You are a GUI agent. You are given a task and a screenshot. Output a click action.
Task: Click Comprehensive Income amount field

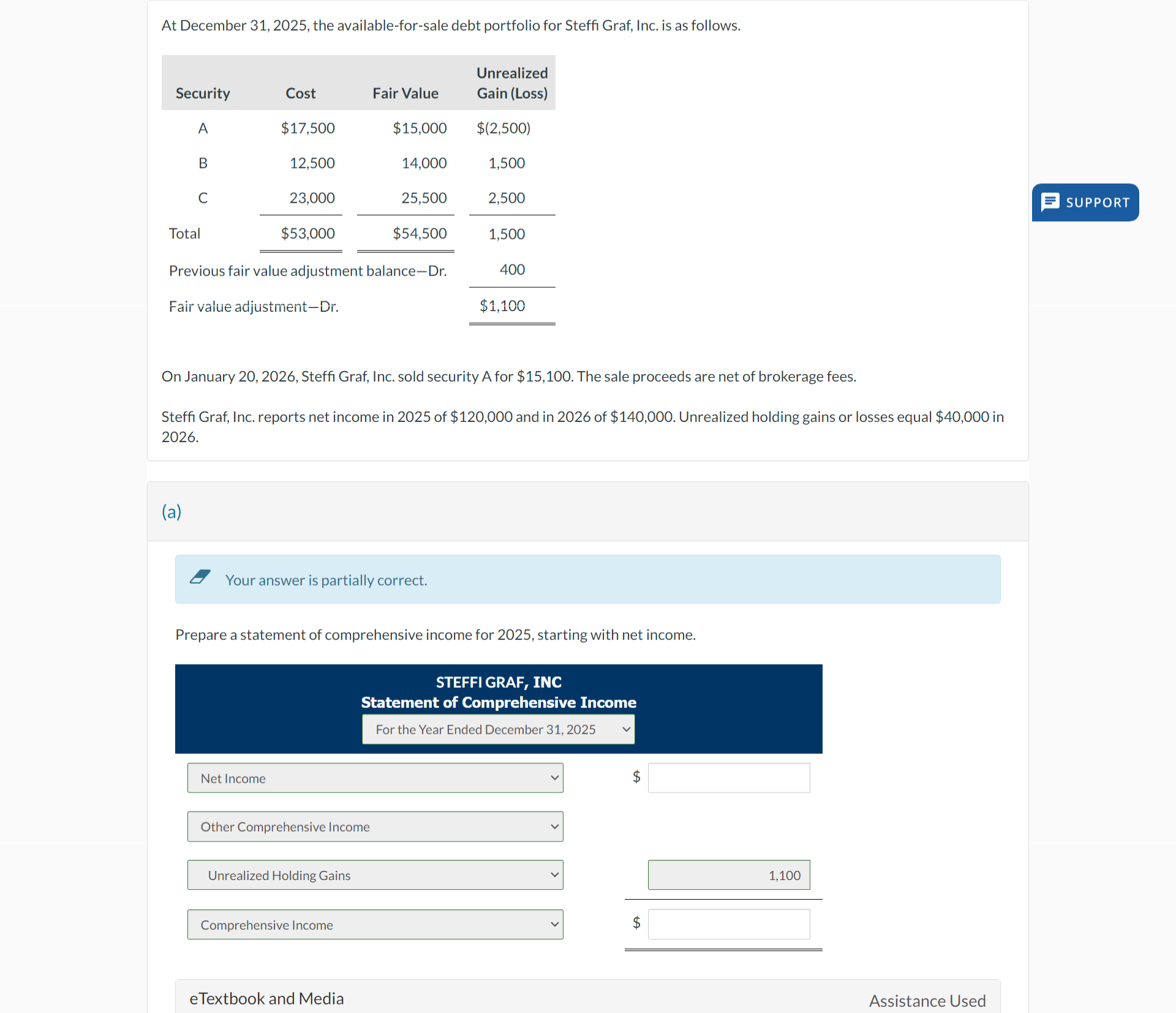point(729,924)
